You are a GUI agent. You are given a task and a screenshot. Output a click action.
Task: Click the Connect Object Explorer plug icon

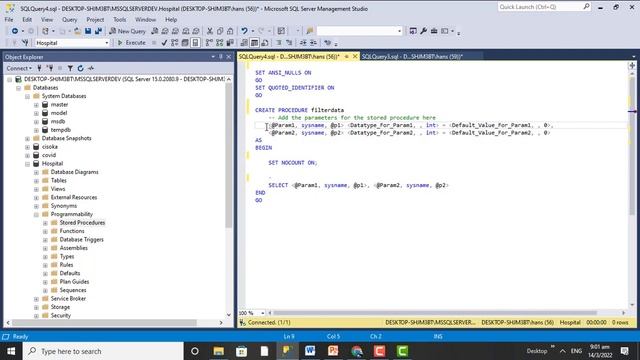point(40,68)
